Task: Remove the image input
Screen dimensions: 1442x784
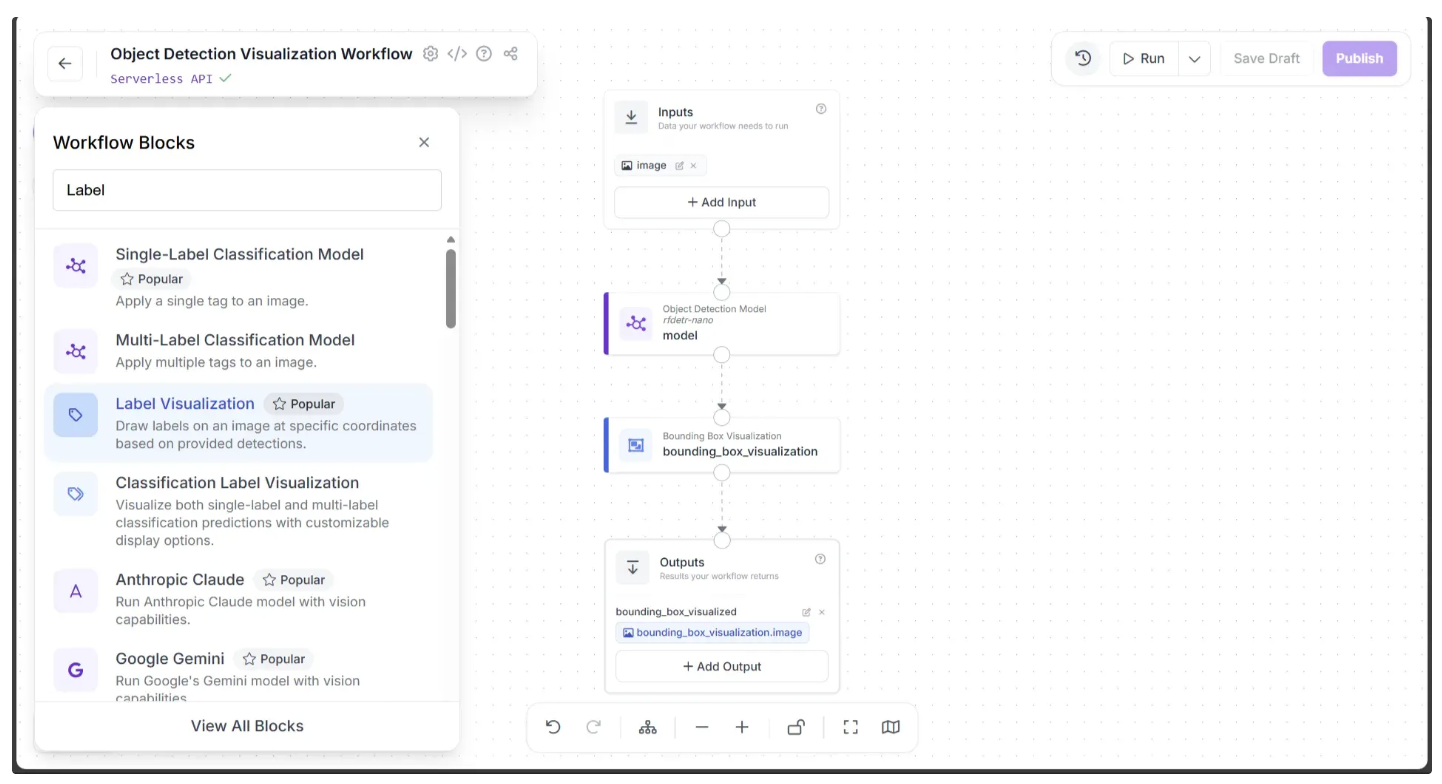Action: 693,166
